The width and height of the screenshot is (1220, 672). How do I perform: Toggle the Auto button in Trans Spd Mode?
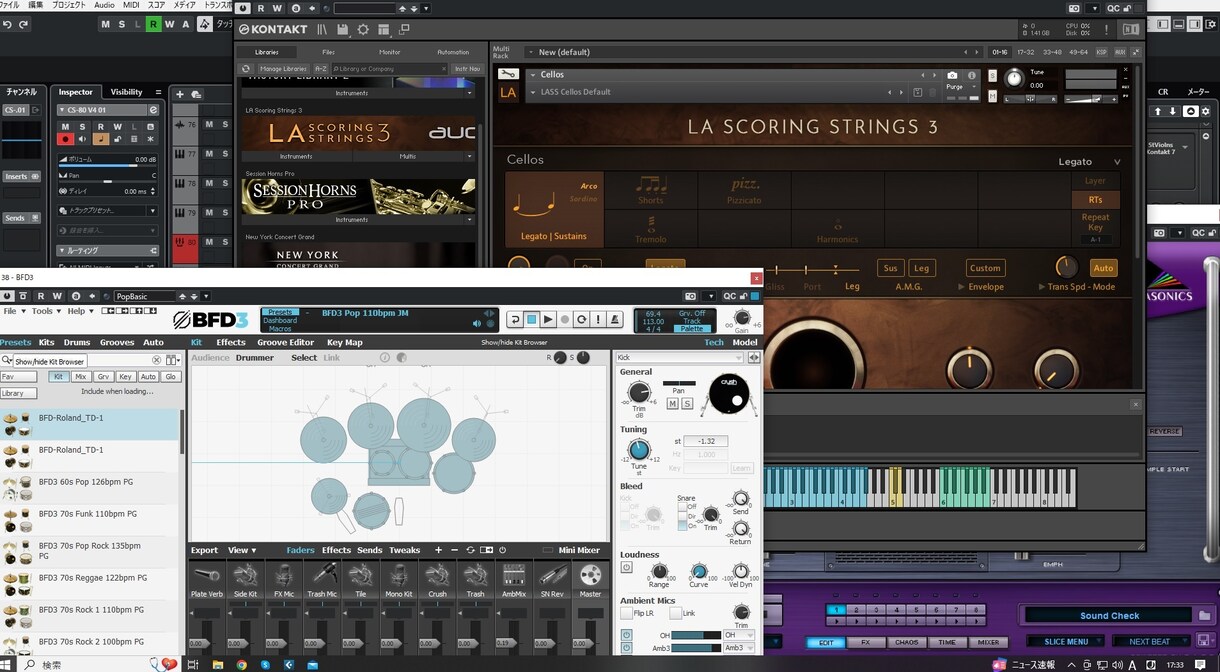[1104, 268]
